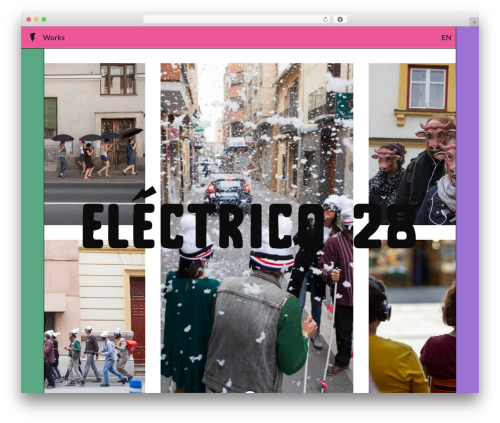The width and height of the screenshot is (500, 423).
Task: Click the browser reload icon
Action: pos(325,20)
